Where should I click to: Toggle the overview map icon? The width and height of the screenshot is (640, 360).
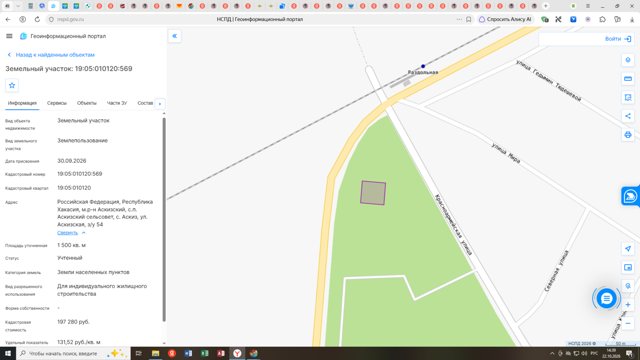tap(628, 267)
